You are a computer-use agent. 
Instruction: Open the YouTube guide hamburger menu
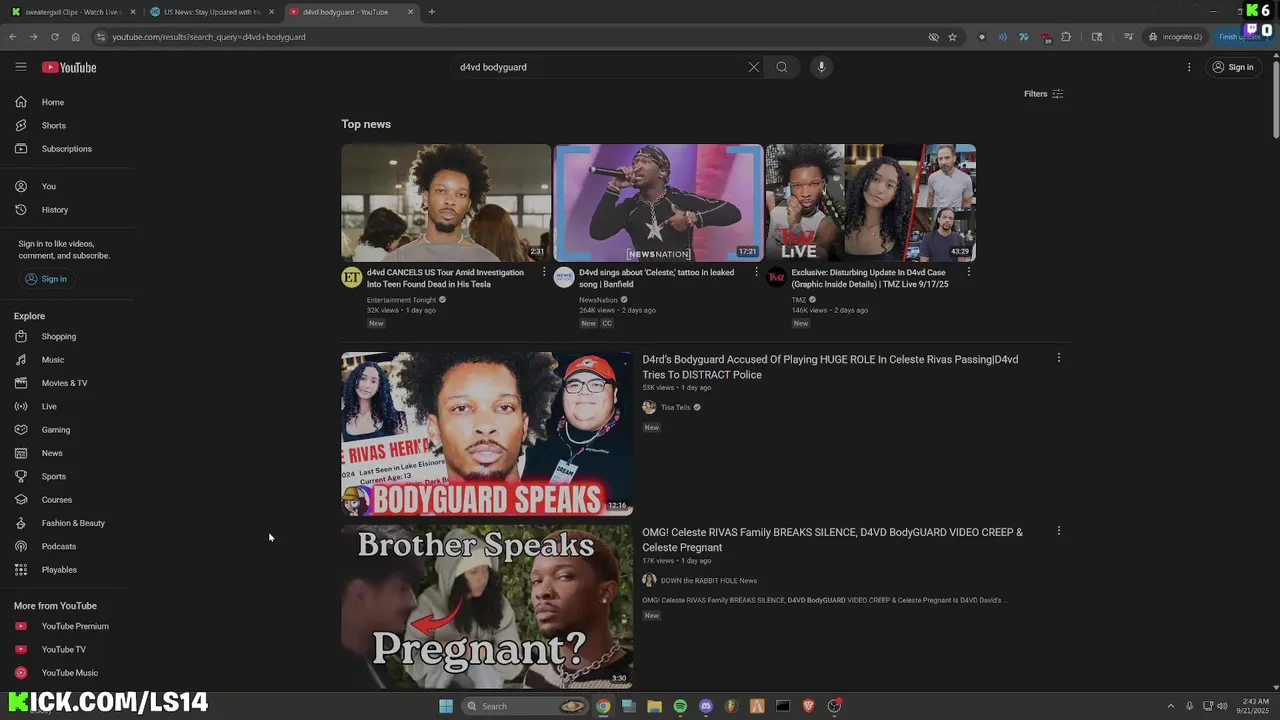(x=20, y=67)
